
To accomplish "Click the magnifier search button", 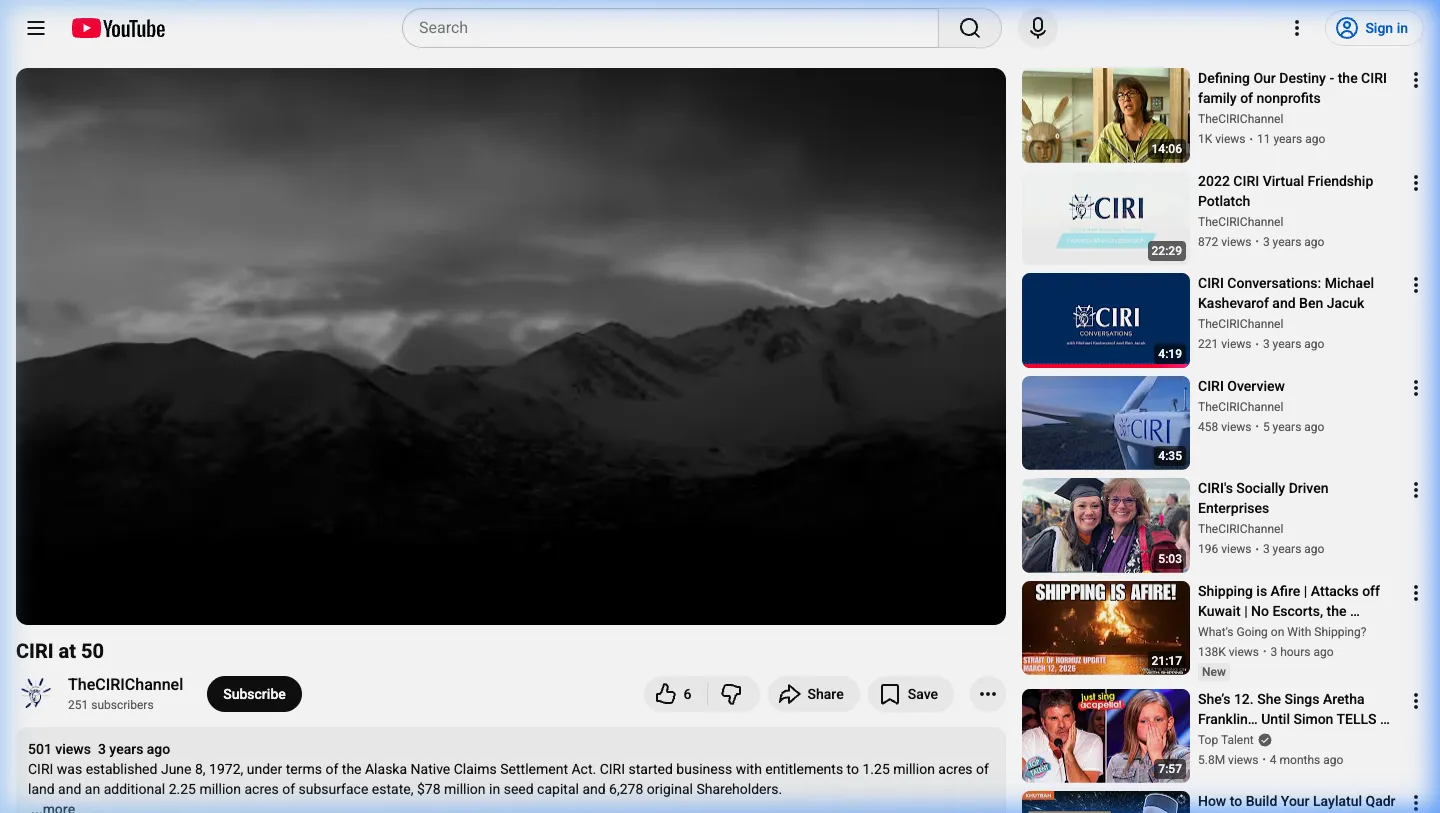I will click(x=970, y=28).
